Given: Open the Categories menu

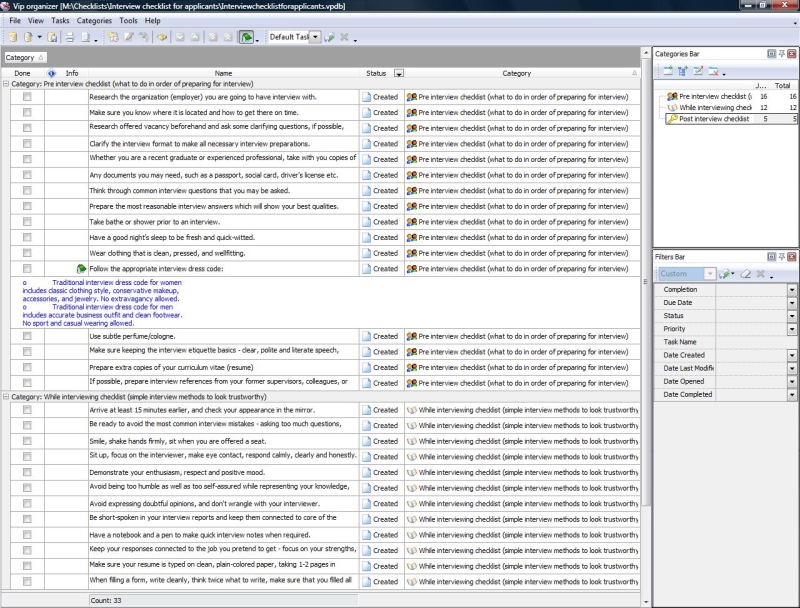Looking at the screenshot, I should click(94, 20).
